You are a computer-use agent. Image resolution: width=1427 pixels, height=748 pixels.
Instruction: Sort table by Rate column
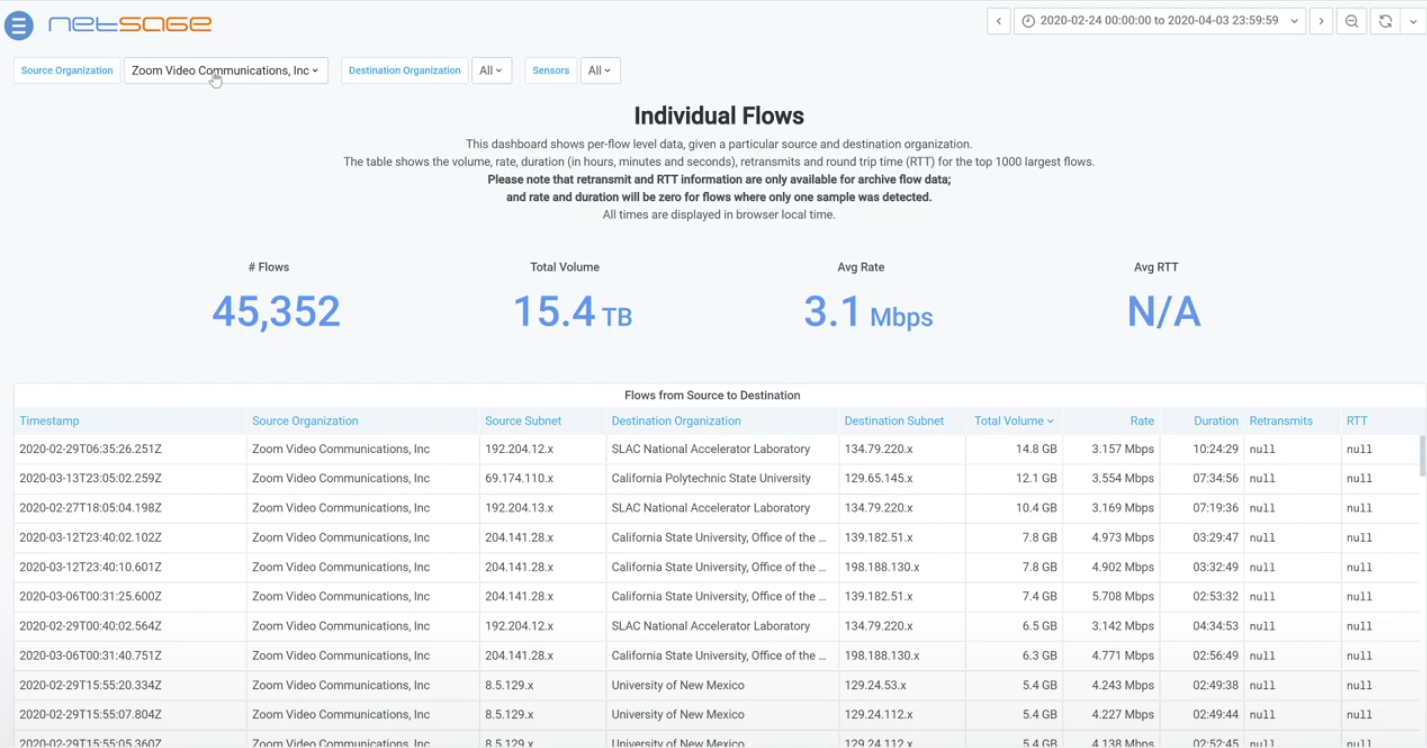[1142, 421]
